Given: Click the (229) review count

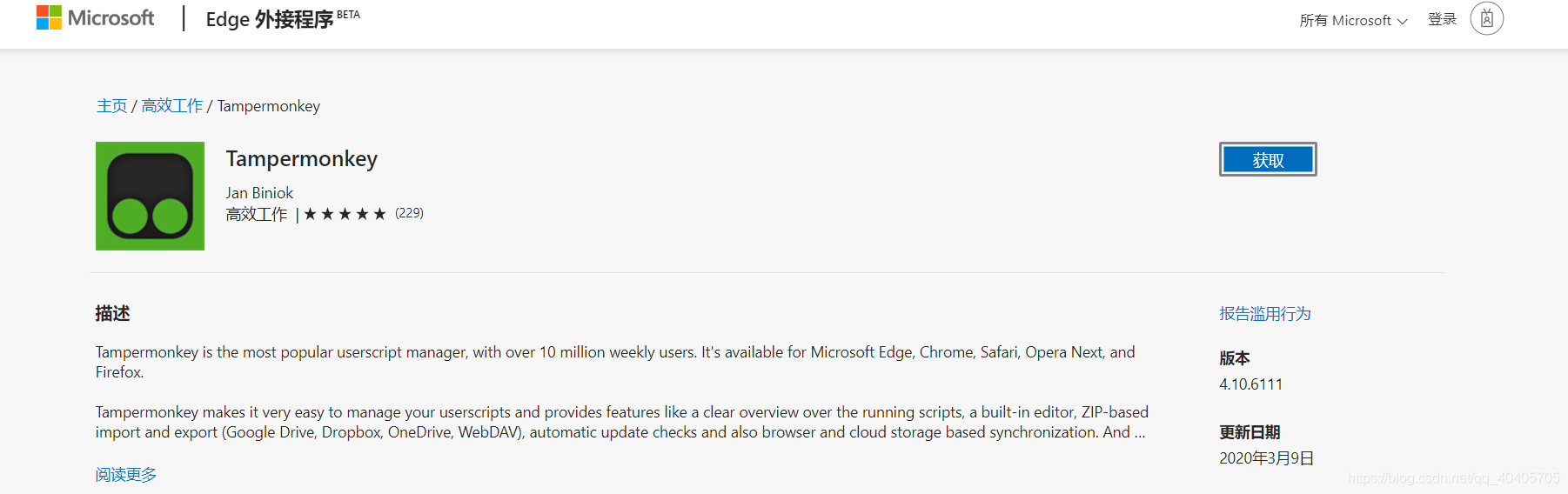Looking at the screenshot, I should click(x=409, y=213).
